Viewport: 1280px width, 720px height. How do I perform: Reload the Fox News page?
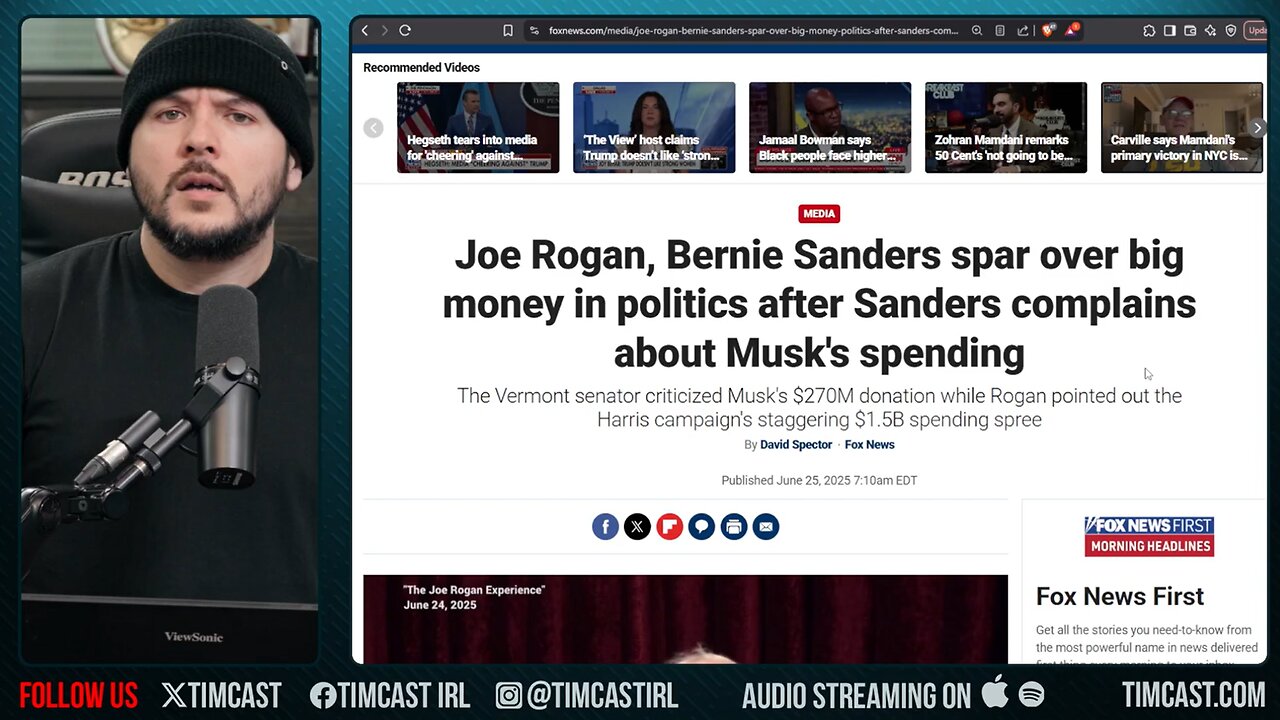405,31
